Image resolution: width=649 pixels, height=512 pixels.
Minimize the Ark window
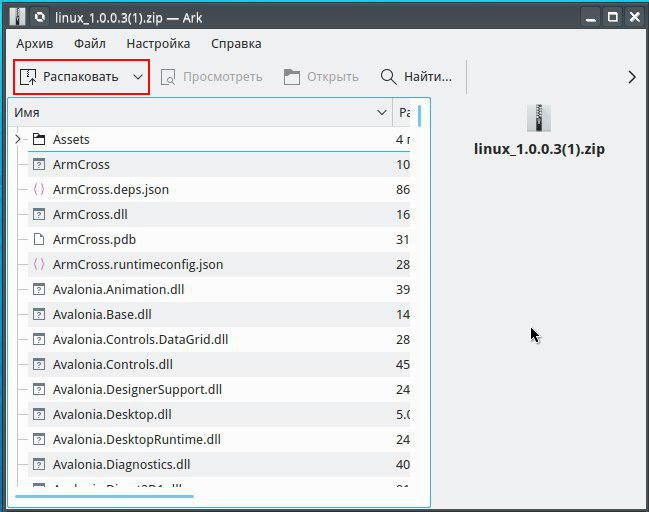[591, 17]
